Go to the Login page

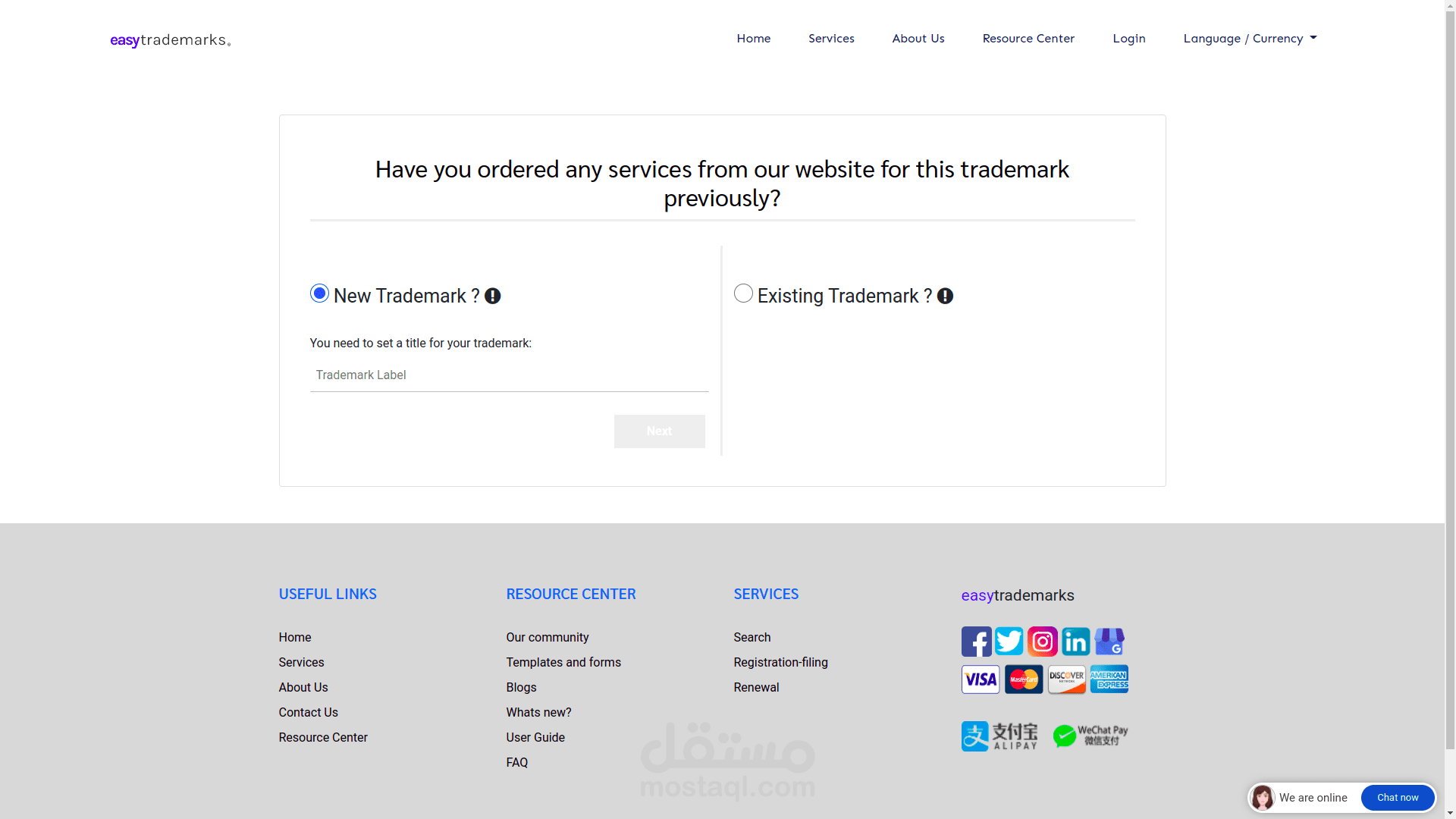tap(1128, 38)
